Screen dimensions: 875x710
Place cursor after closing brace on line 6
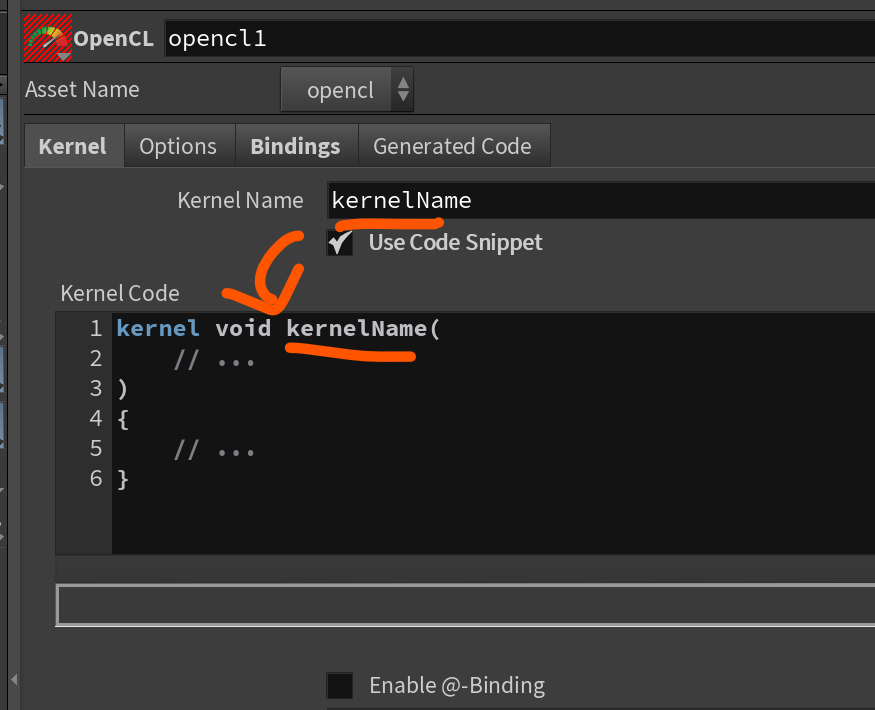131,479
